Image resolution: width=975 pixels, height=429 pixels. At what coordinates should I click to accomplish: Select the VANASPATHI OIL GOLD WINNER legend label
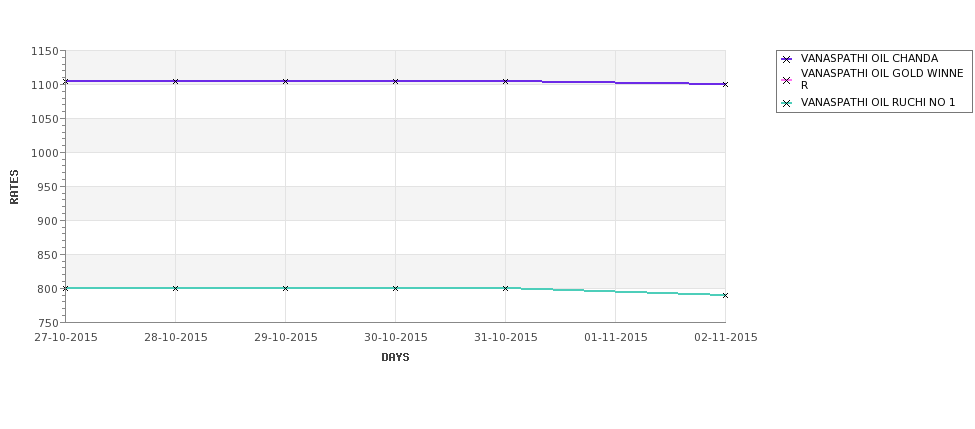tap(882, 80)
